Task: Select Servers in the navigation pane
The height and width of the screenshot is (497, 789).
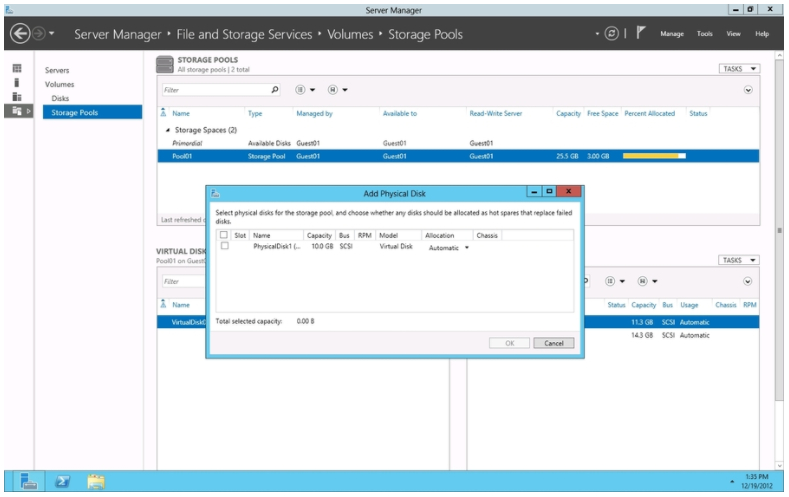Action: 57,70
